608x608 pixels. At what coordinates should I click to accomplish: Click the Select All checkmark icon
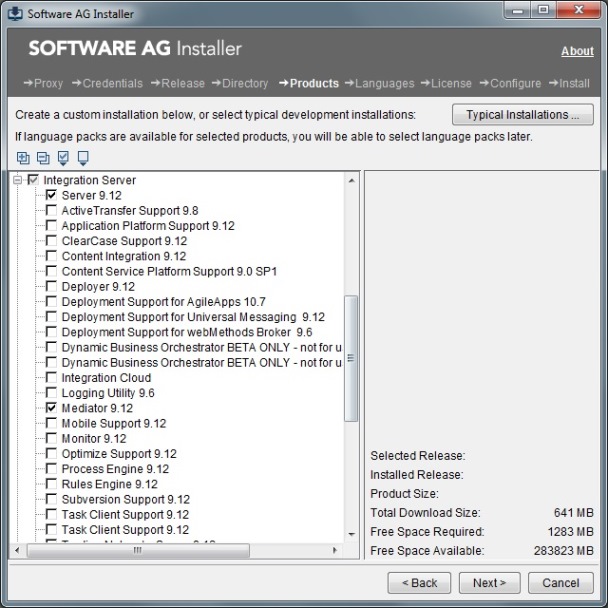tap(63, 158)
